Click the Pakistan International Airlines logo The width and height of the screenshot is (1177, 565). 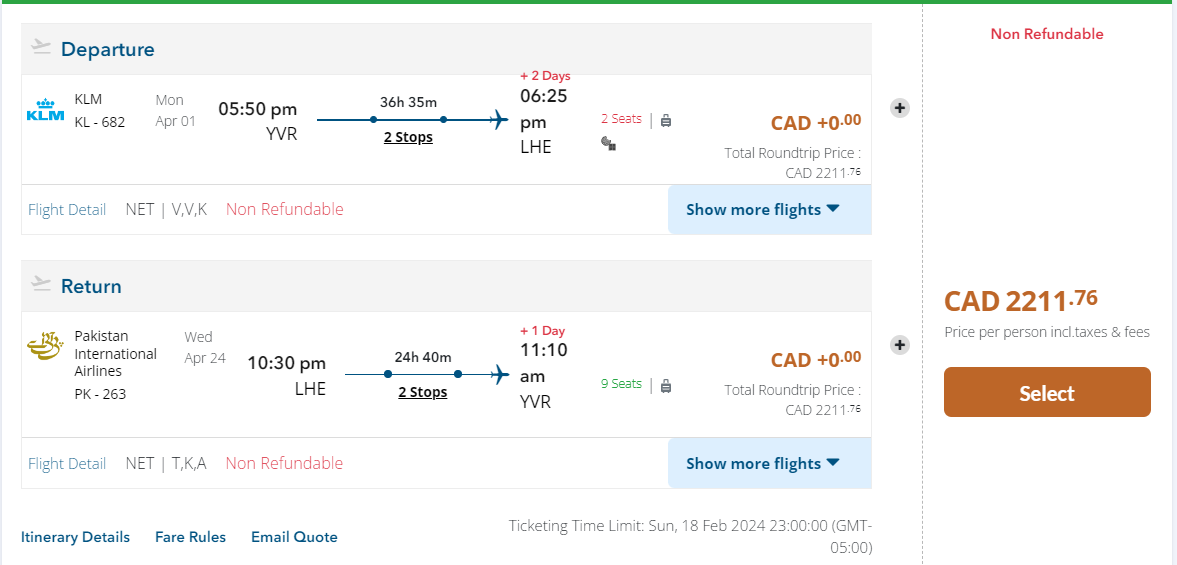(45, 348)
